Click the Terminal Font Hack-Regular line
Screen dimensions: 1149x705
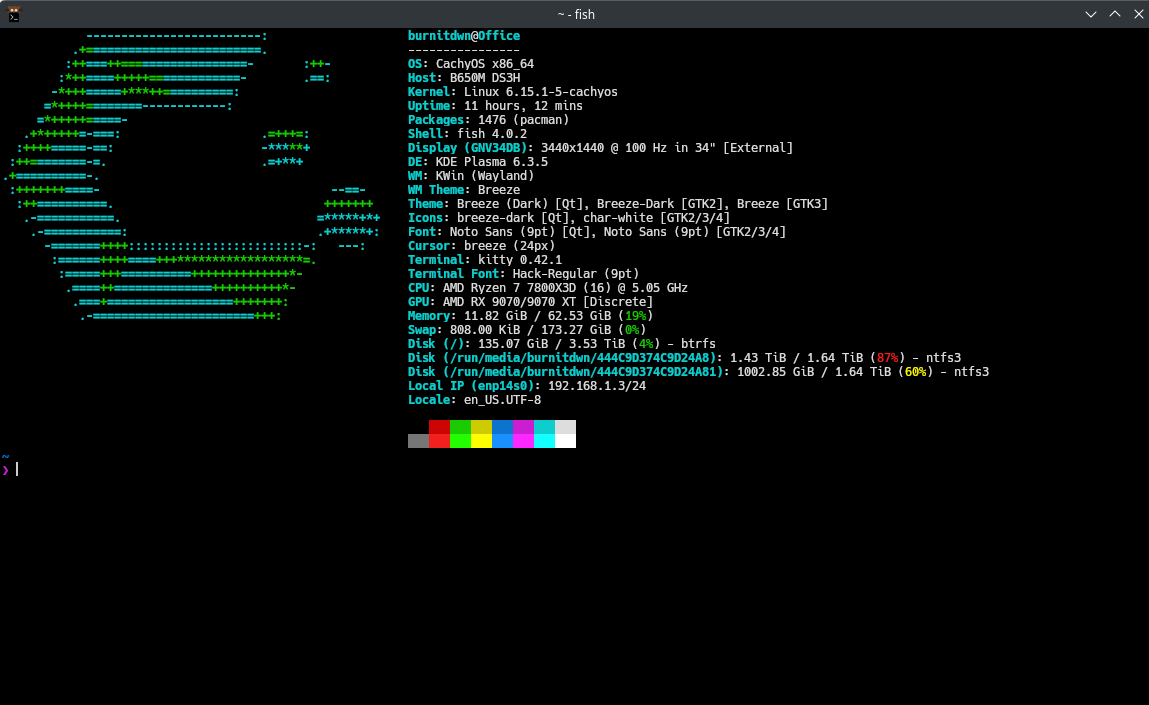[524, 273]
